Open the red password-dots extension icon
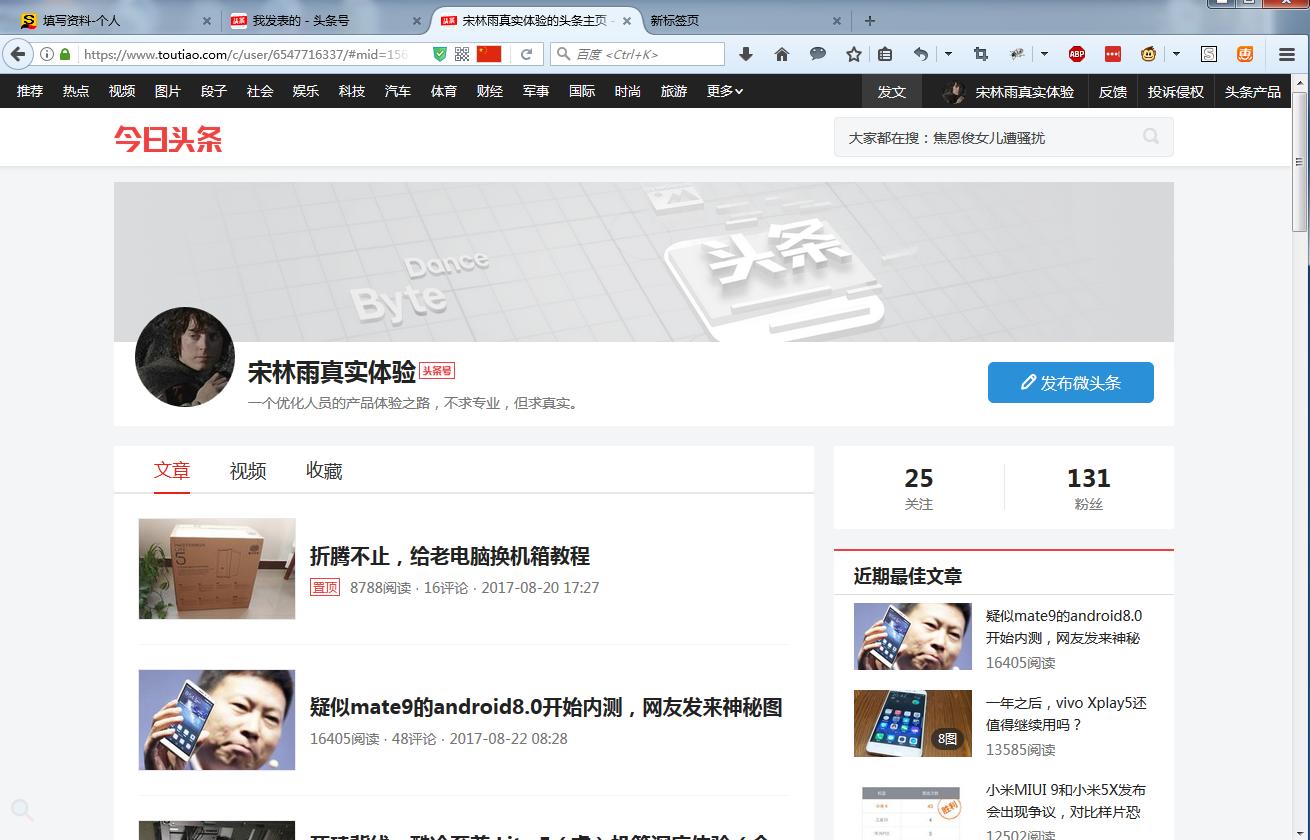 1113,54
